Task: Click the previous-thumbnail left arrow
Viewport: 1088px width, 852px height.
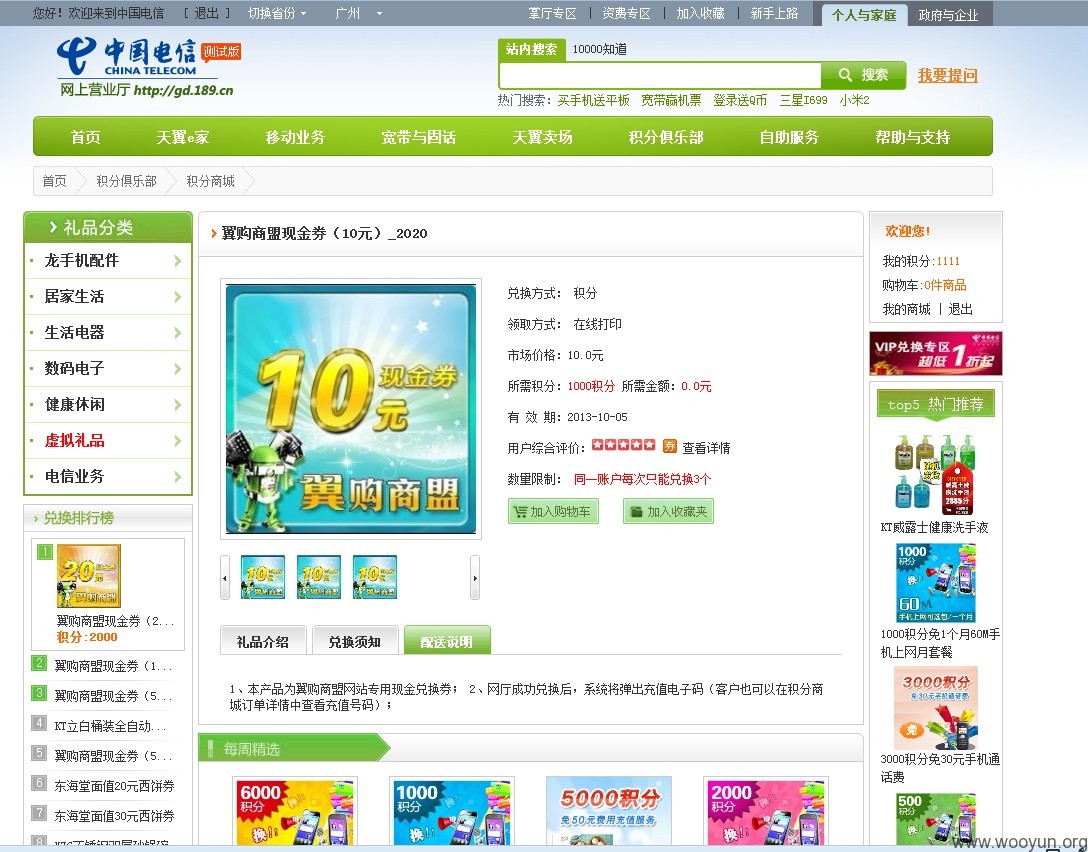Action: tap(225, 577)
